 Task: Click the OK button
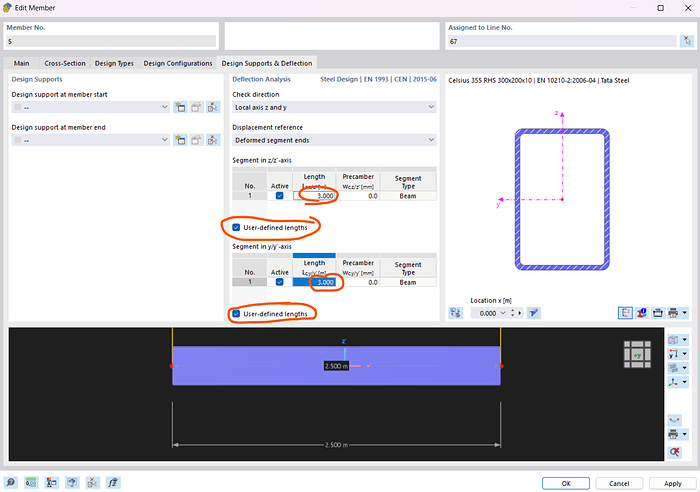pyautogui.click(x=565, y=482)
